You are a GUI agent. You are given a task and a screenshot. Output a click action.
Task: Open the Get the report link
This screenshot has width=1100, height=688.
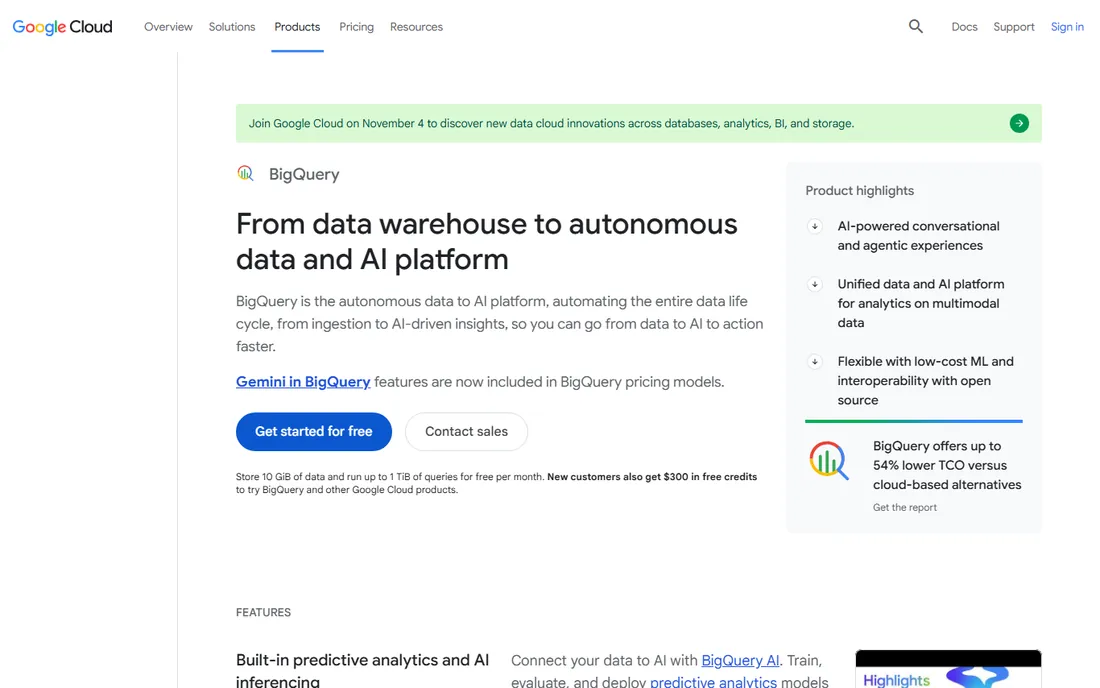(x=904, y=507)
